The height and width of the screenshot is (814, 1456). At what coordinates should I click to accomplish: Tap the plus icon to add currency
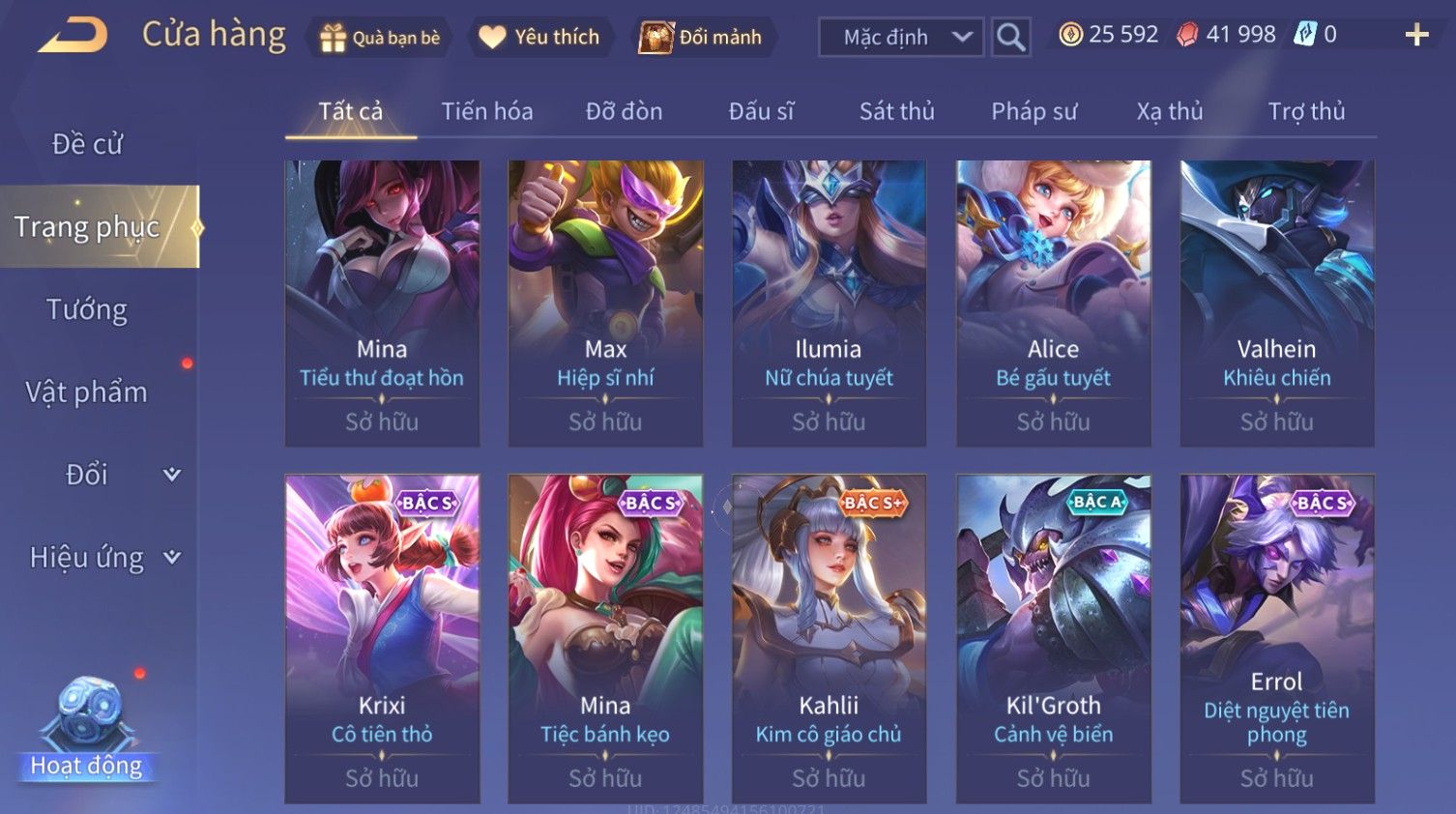[1416, 35]
